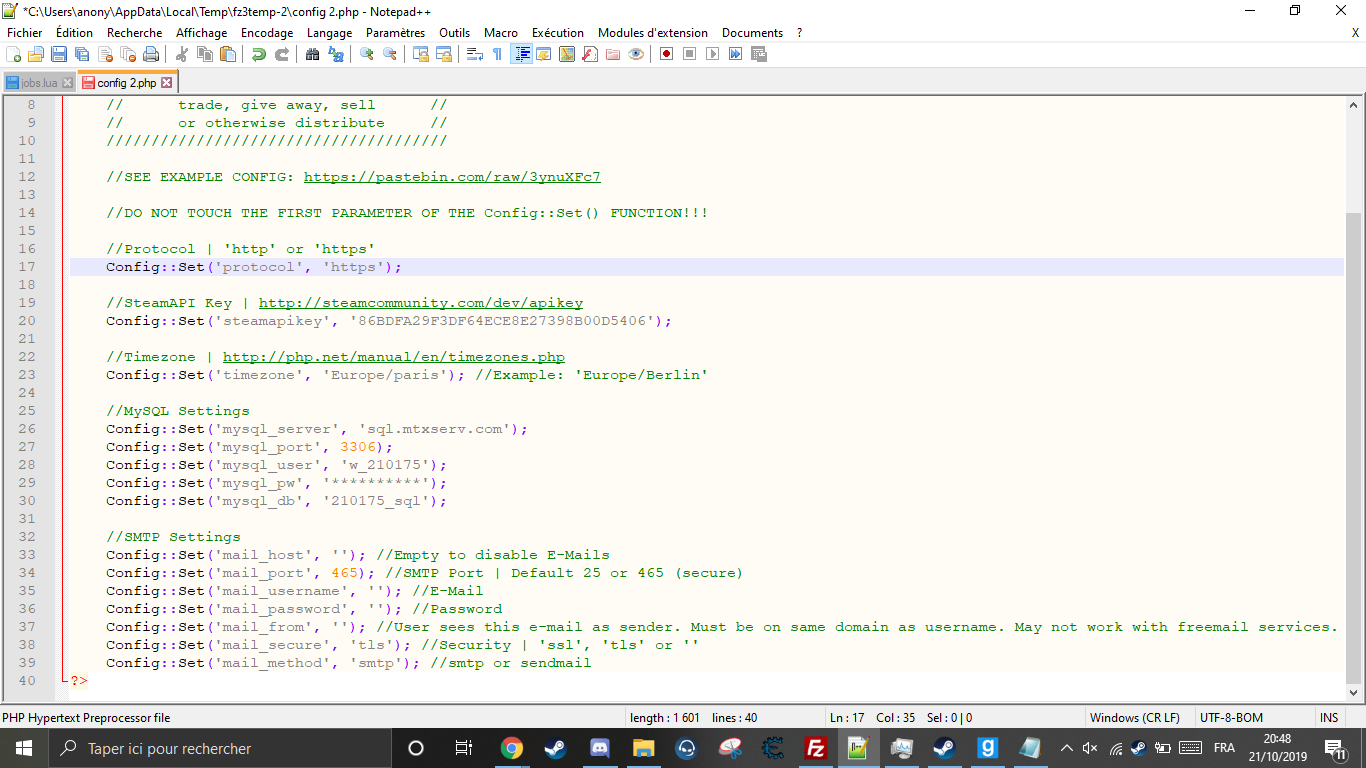Close the config 2.php tab
Image resolution: width=1366 pixels, height=768 pixels.
(x=167, y=83)
